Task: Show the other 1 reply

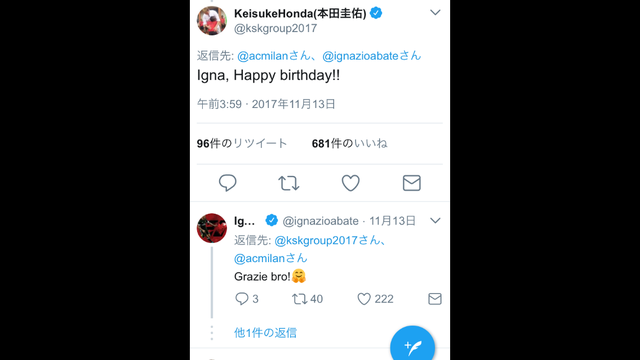Action: (x=265, y=333)
